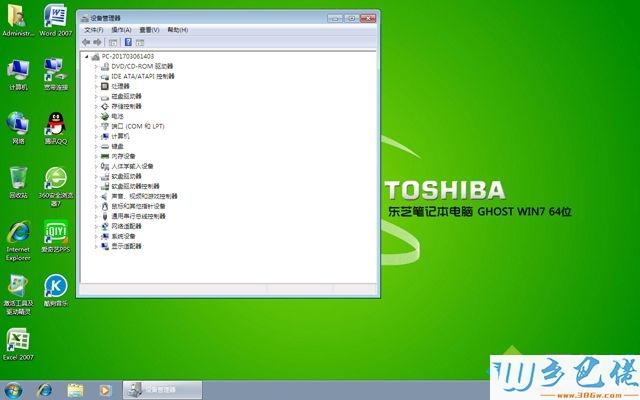The width and height of the screenshot is (640, 400).
Task: Select the 软盘驱动器控制器 row text
Action: [x=136, y=186]
